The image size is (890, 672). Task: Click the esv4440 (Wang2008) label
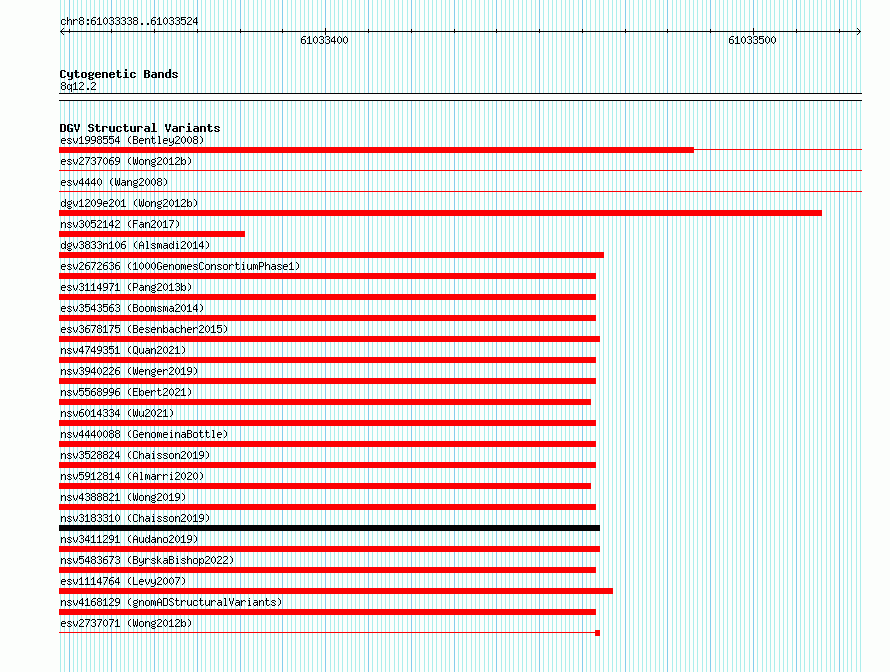tap(114, 182)
